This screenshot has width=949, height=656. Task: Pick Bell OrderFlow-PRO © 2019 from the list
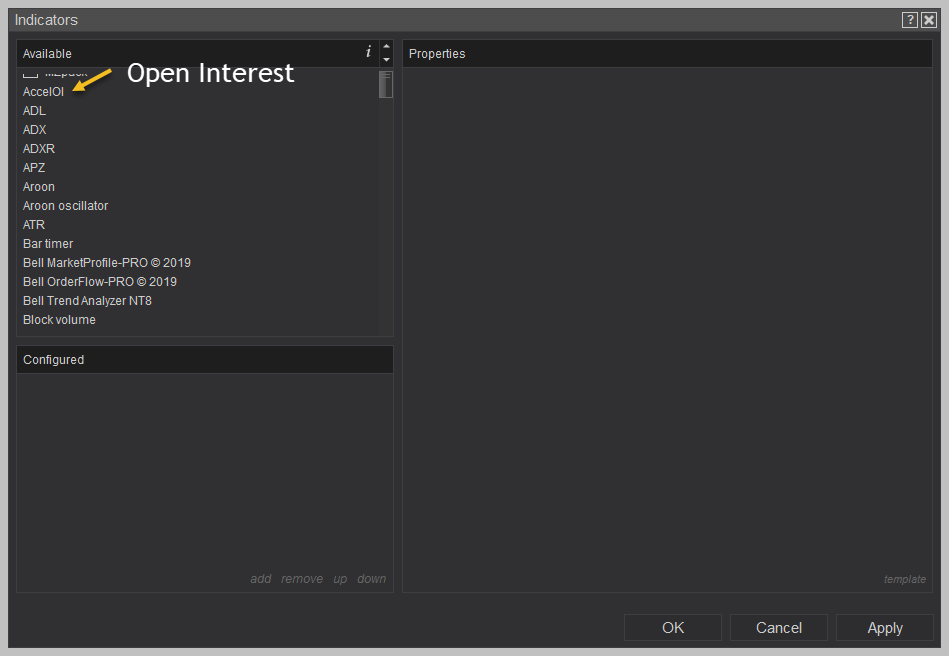click(100, 282)
